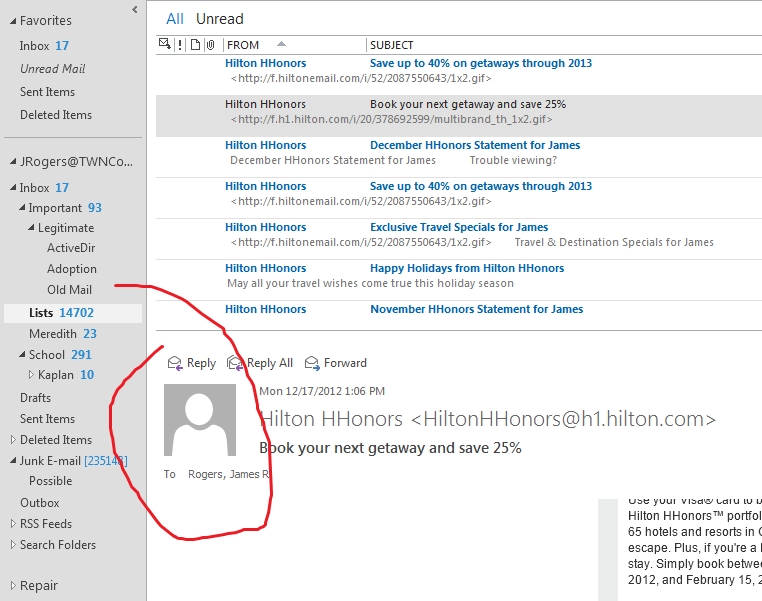
Task: Collapse the Junk E-mail folder
Action: click(x=13, y=461)
